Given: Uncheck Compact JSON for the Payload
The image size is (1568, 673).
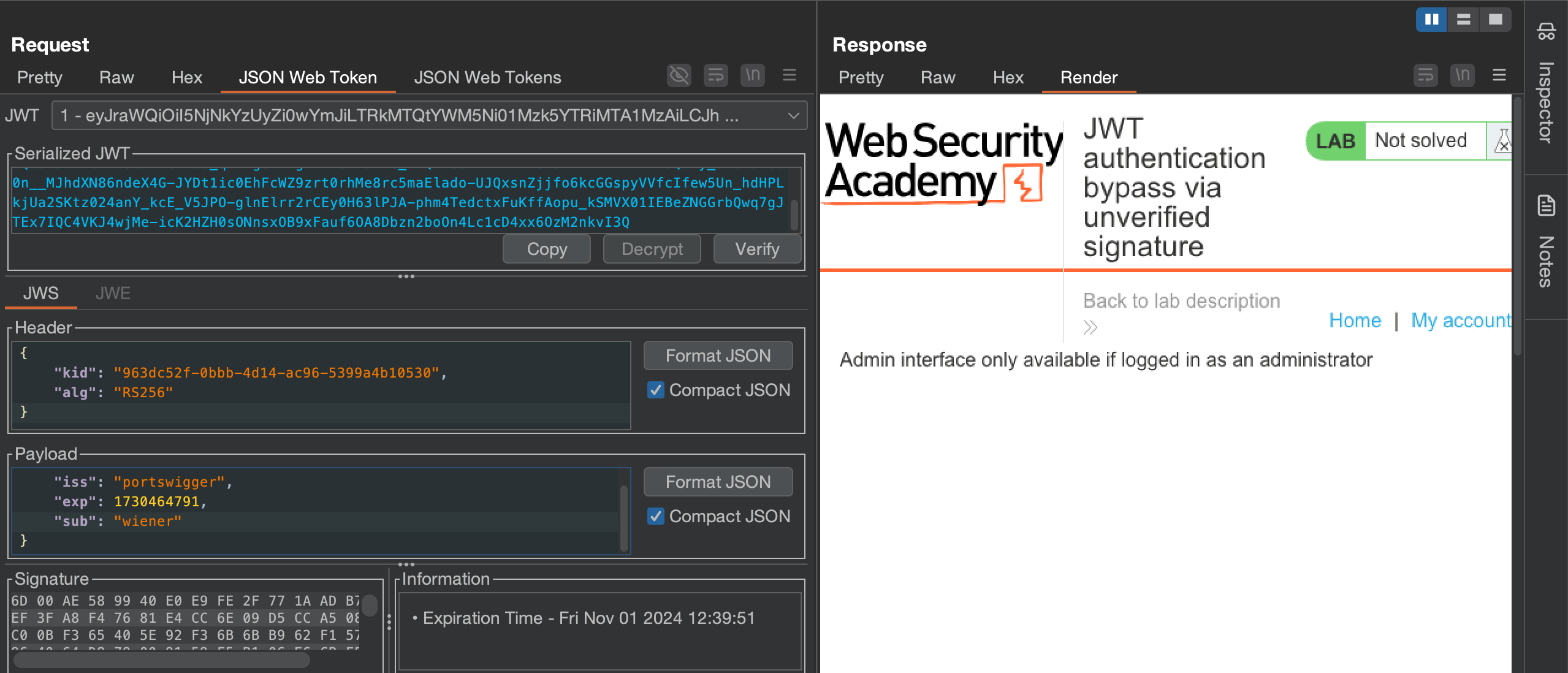Looking at the screenshot, I should 655,516.
